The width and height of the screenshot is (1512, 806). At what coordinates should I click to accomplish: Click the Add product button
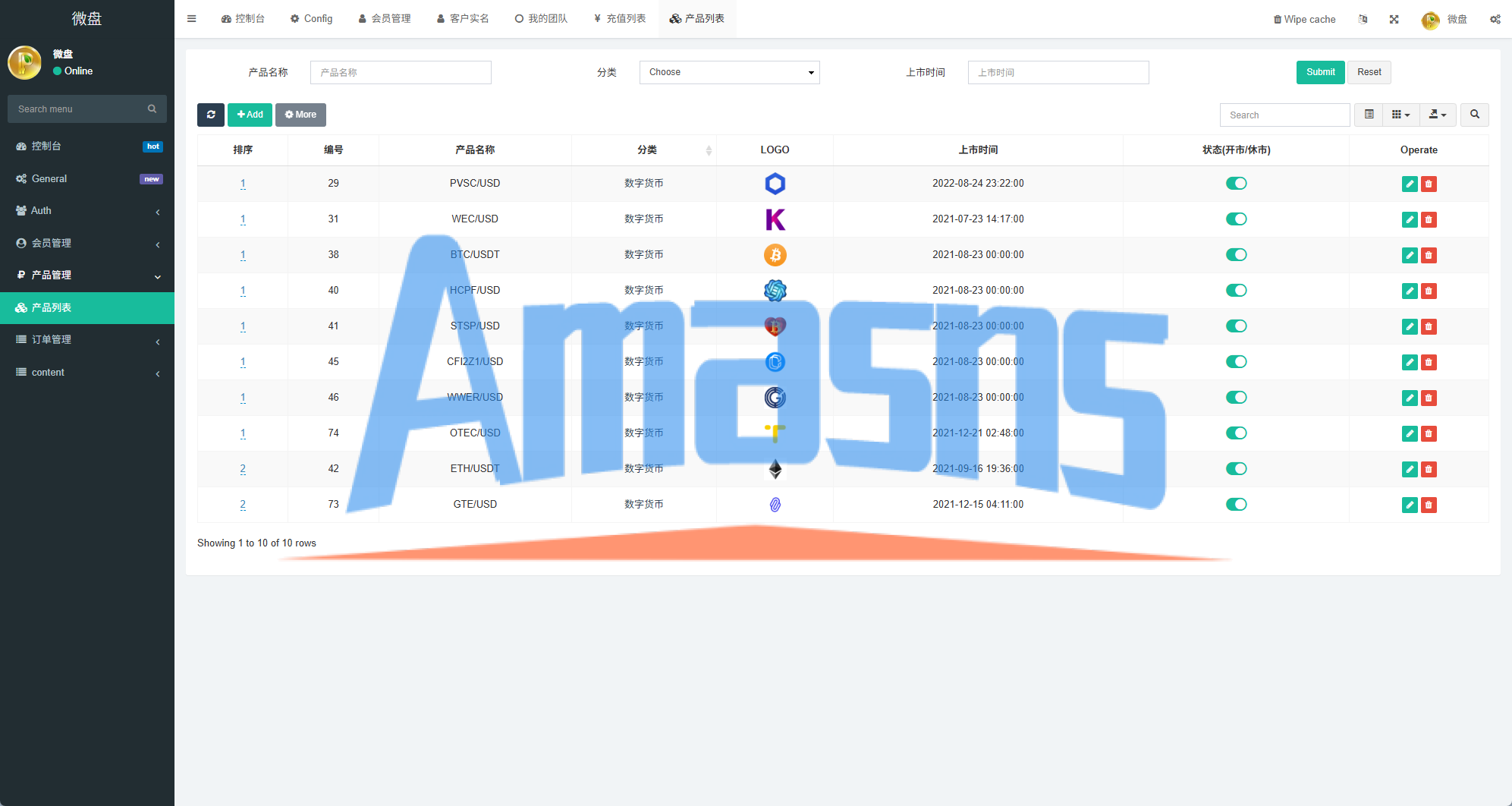tap(250, 115)
